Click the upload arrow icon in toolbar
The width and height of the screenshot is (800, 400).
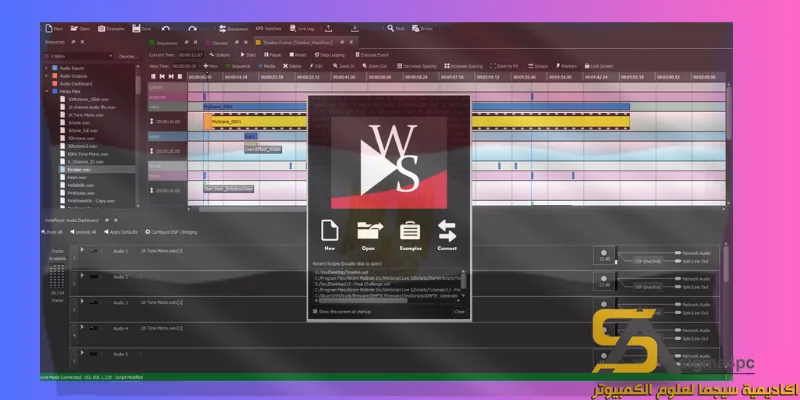(x=329, y=29)
